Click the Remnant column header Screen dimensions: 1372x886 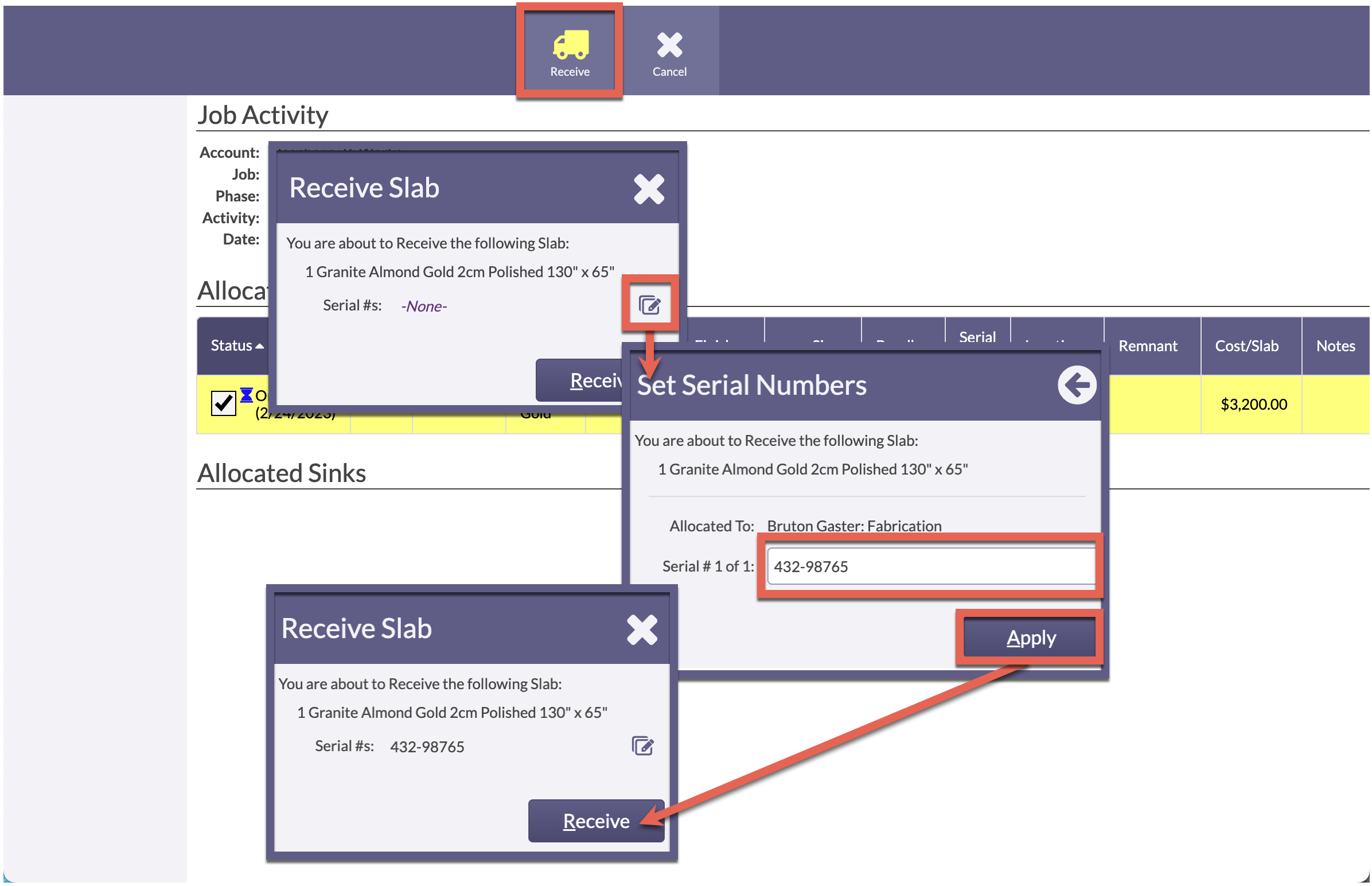click(x=1147, y=346)
